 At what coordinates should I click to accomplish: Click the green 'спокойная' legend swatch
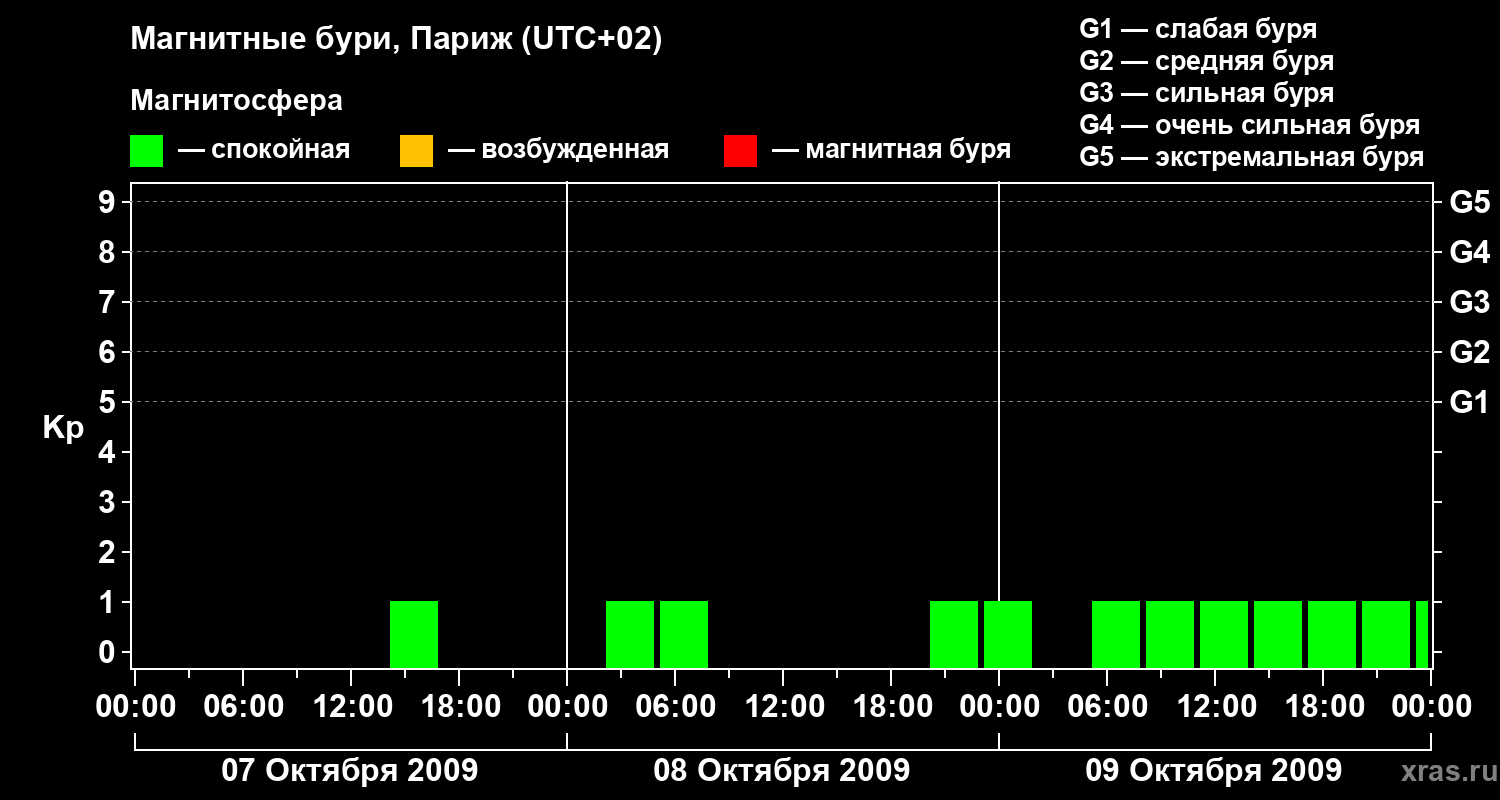(147, 150)
